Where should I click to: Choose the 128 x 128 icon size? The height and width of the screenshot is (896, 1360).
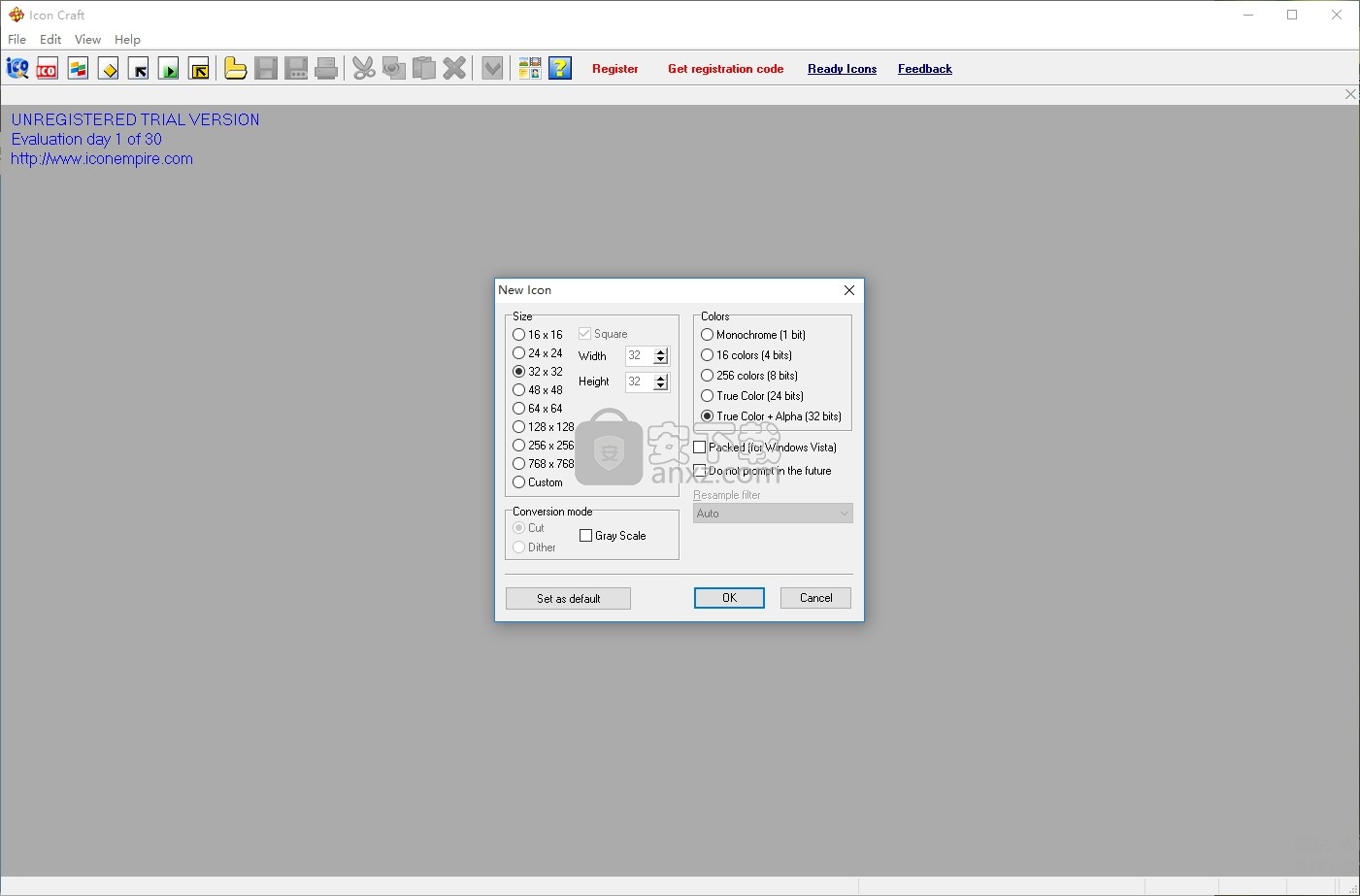pyautogui.click(x=544, y=427)
